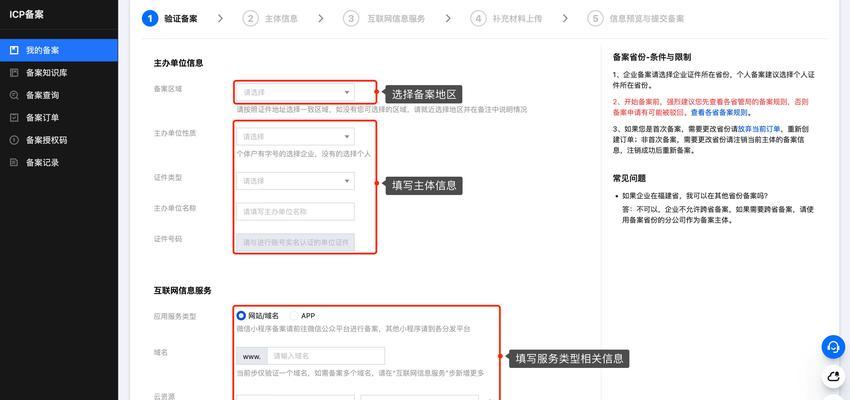Click the 备案订单 sidebar icon
The height and width of the screenshot is (400, 850).
pos(14,118)
